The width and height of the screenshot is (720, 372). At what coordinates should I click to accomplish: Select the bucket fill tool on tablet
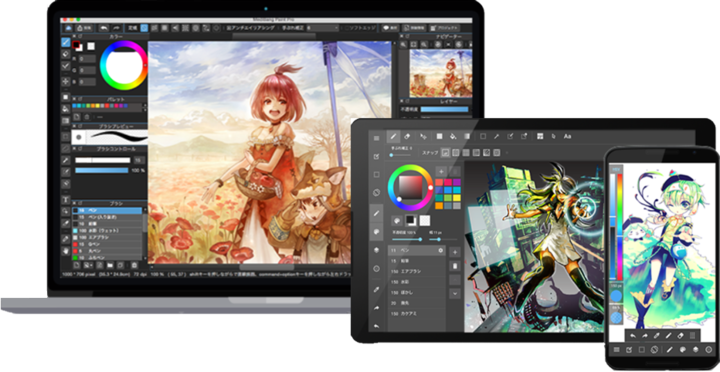[x=453, y=136]
